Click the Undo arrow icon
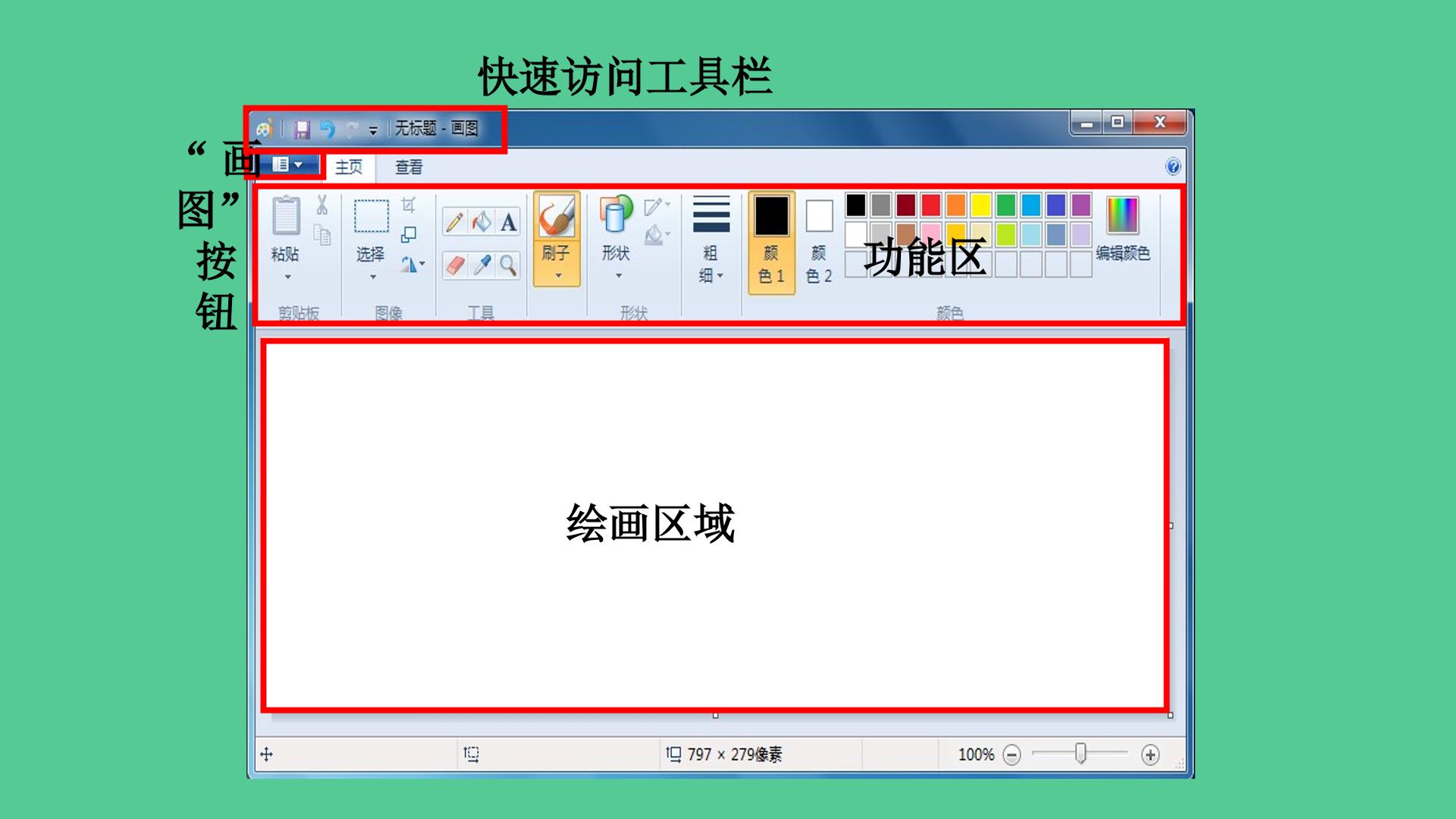Viewport: 1456px width, 819px height. [328, 130]
